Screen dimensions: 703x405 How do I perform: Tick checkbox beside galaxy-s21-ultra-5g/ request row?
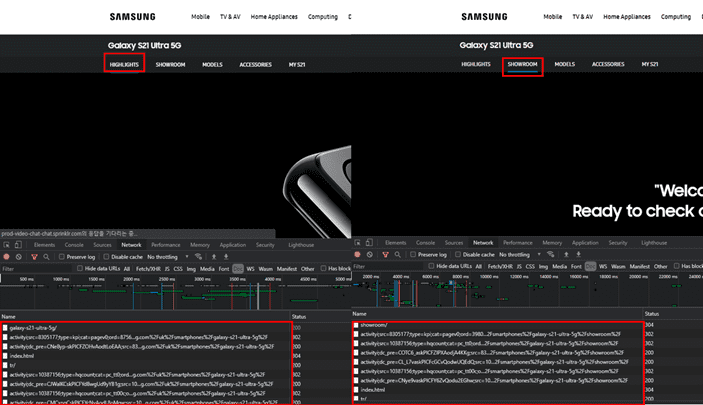pos(5,328)
